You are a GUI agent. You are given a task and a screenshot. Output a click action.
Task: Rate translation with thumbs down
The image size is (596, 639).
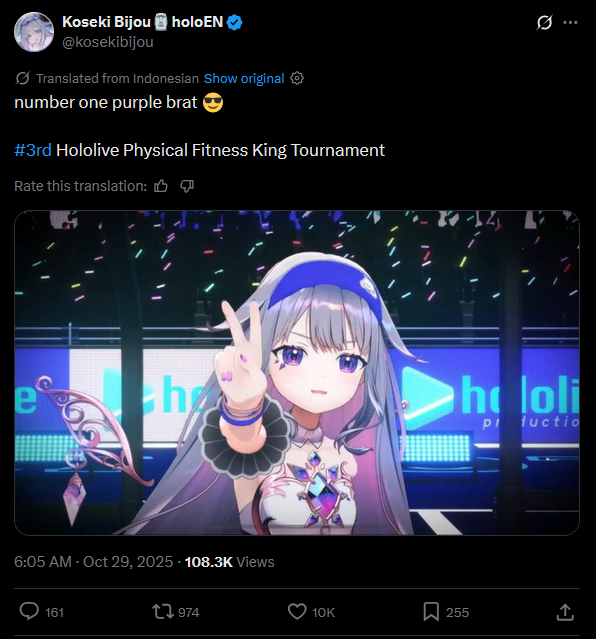pos(187,186)
